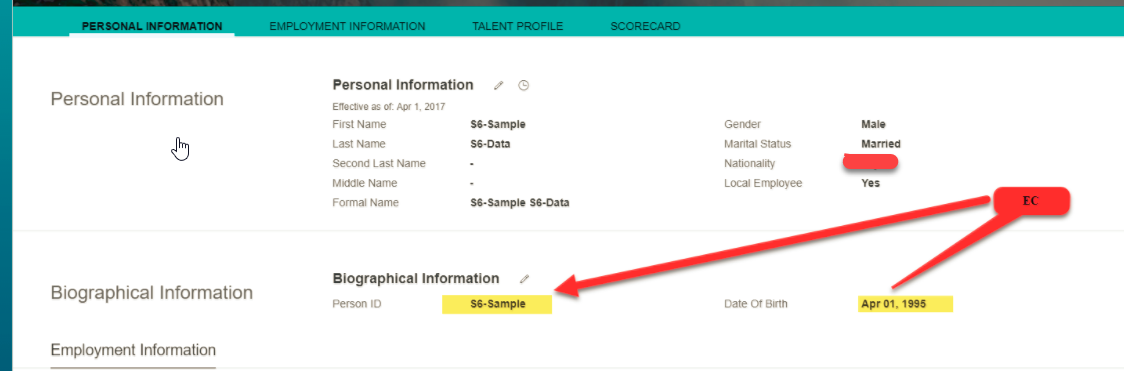Click the Biographical Information side heading
This screenshot has height=371, width=1124.
151,293
